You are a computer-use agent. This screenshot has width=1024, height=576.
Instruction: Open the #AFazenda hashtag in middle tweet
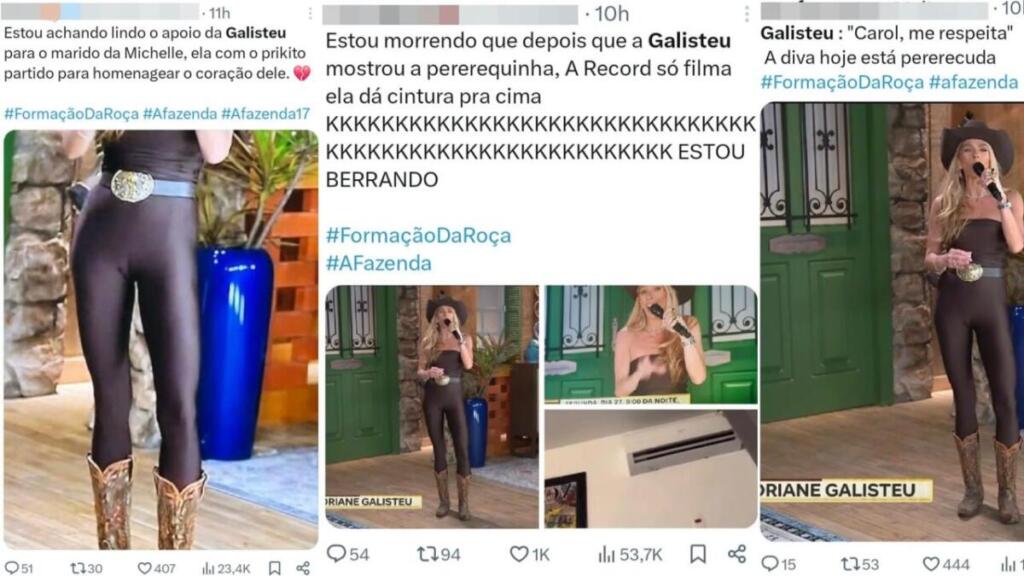coord(379,263)
